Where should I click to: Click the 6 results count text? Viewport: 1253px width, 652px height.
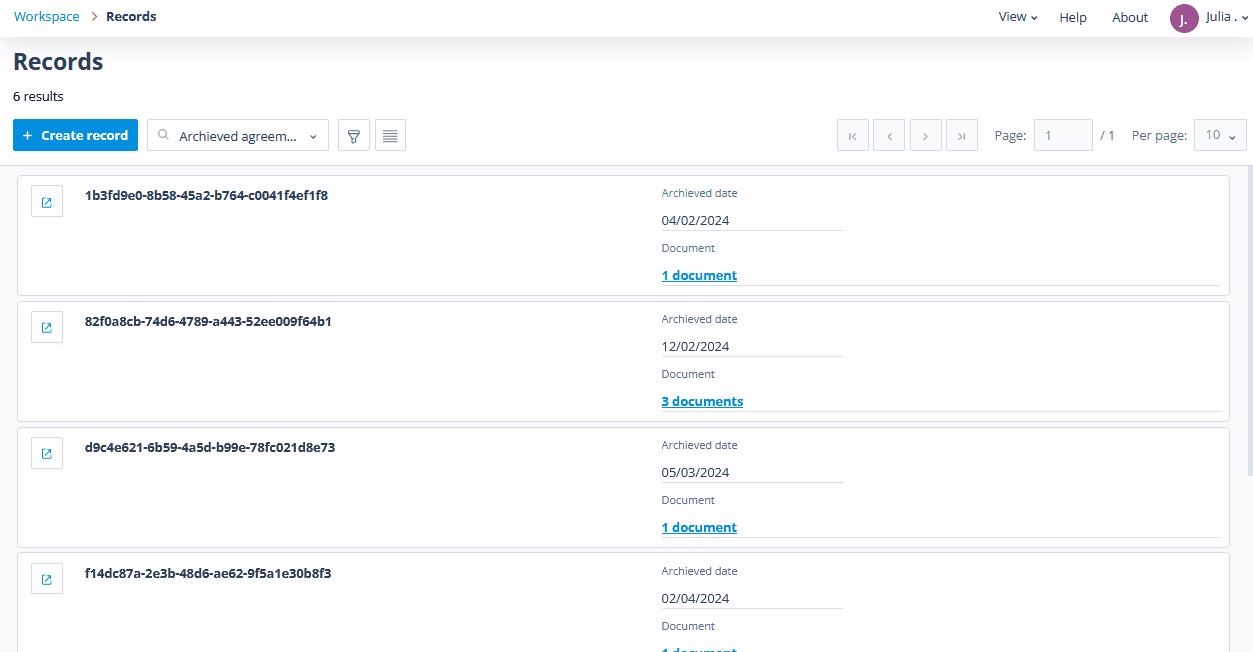pyautogui.click(x=38, y=97)
